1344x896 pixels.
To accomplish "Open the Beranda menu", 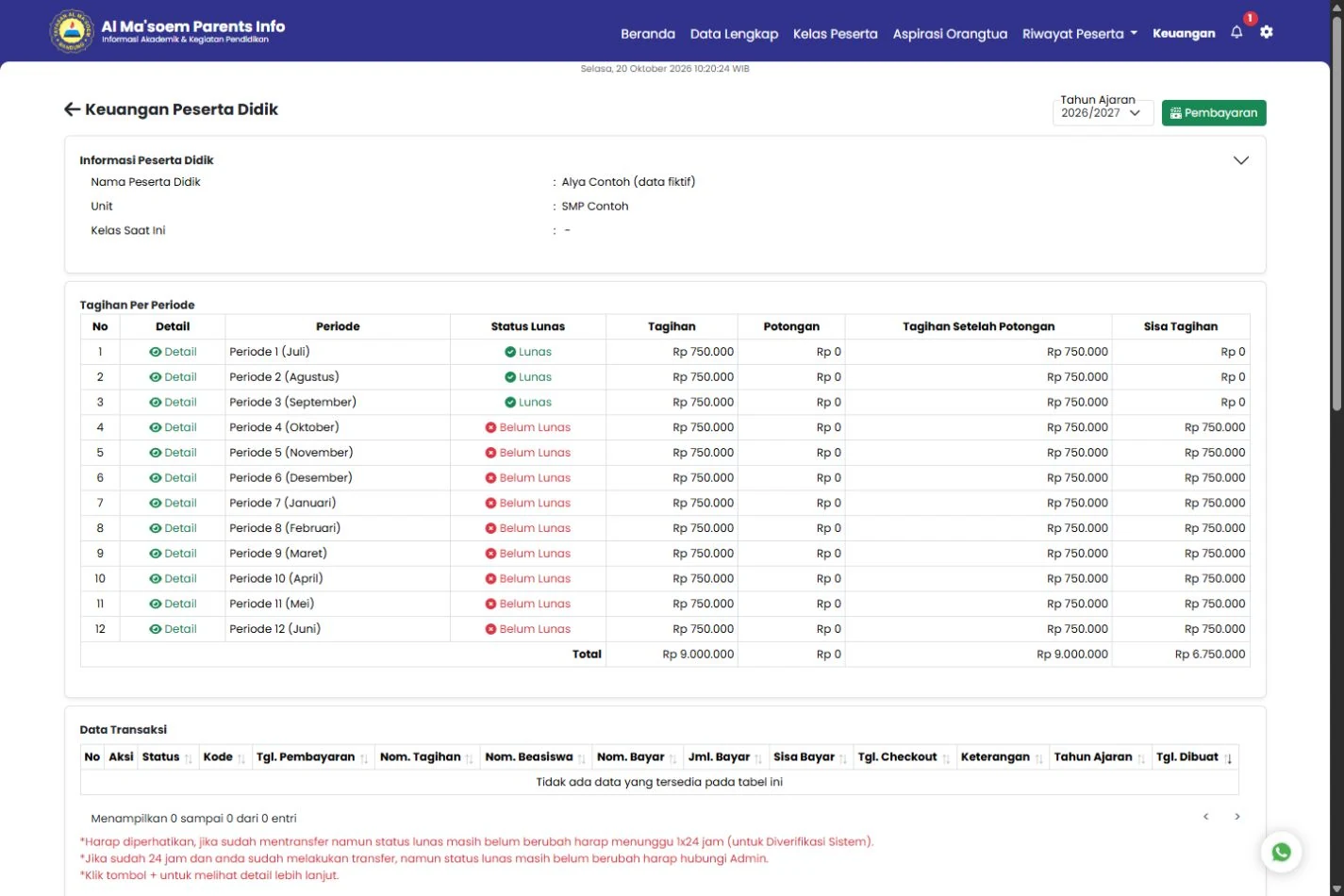I will pyautogui.click(x=648, y=34).
